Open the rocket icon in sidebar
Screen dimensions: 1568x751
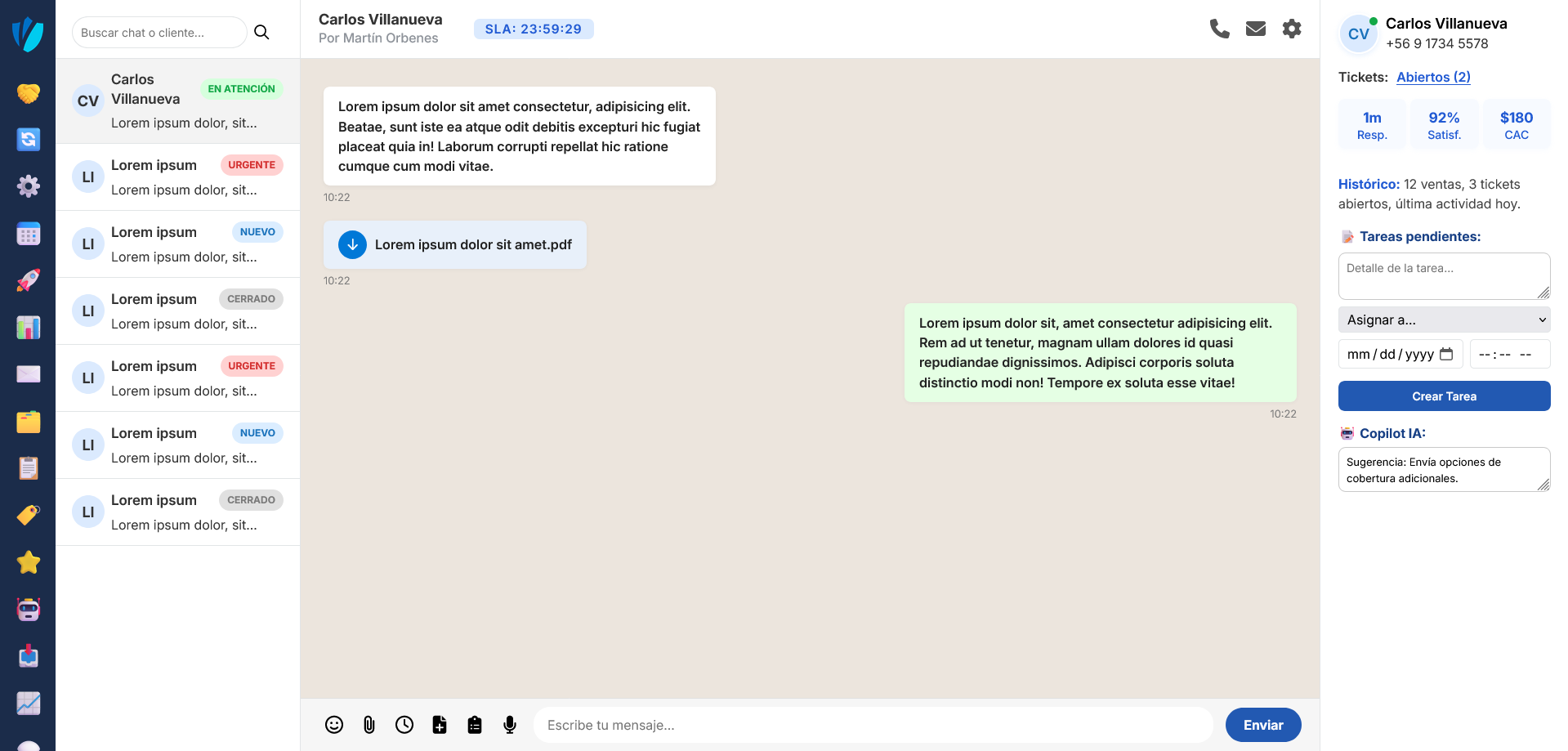pyautogui.click(x=28, y=281)
